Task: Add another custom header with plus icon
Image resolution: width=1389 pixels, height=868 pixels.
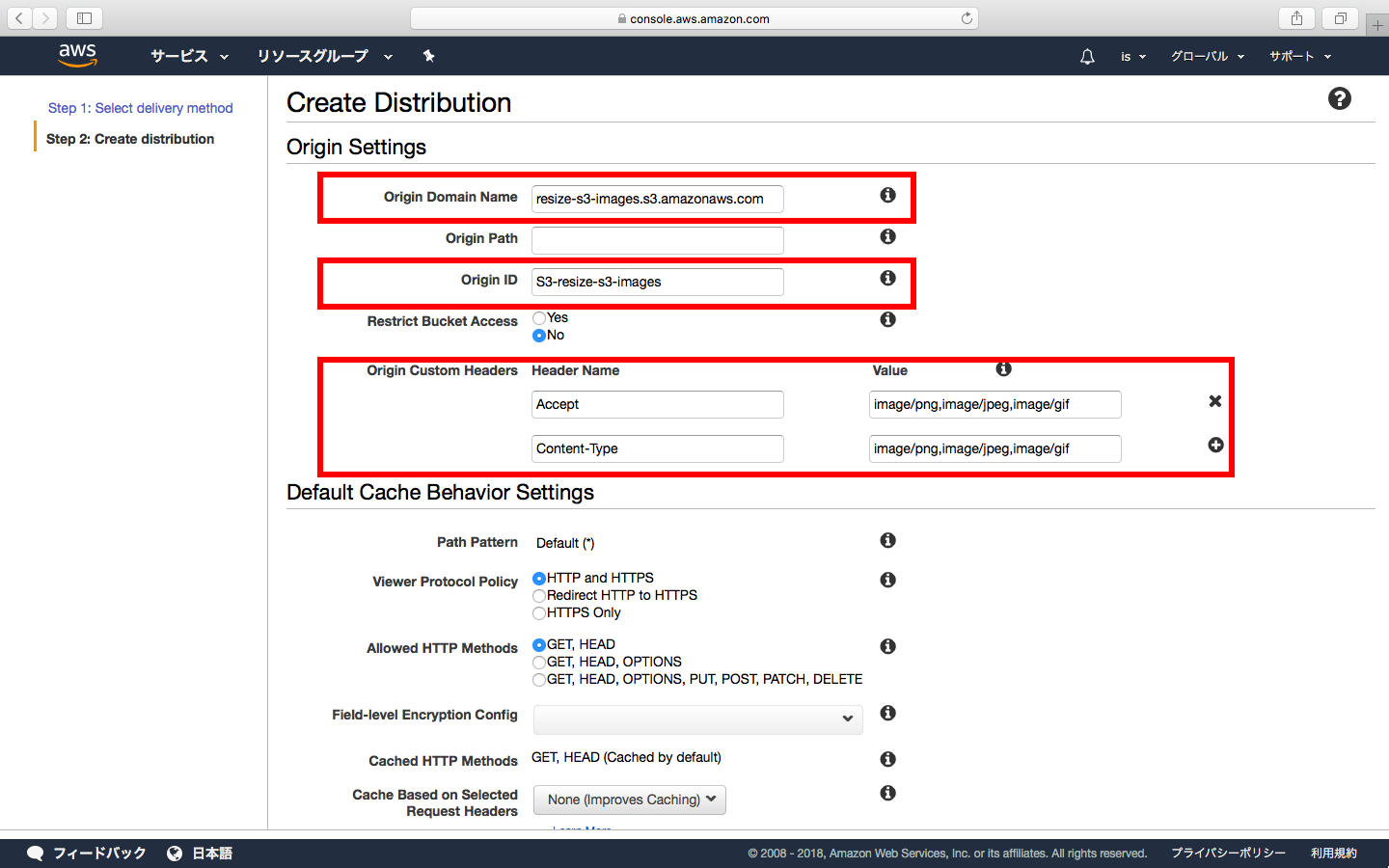Action: pyautogui.click(x=1216, y=445)
